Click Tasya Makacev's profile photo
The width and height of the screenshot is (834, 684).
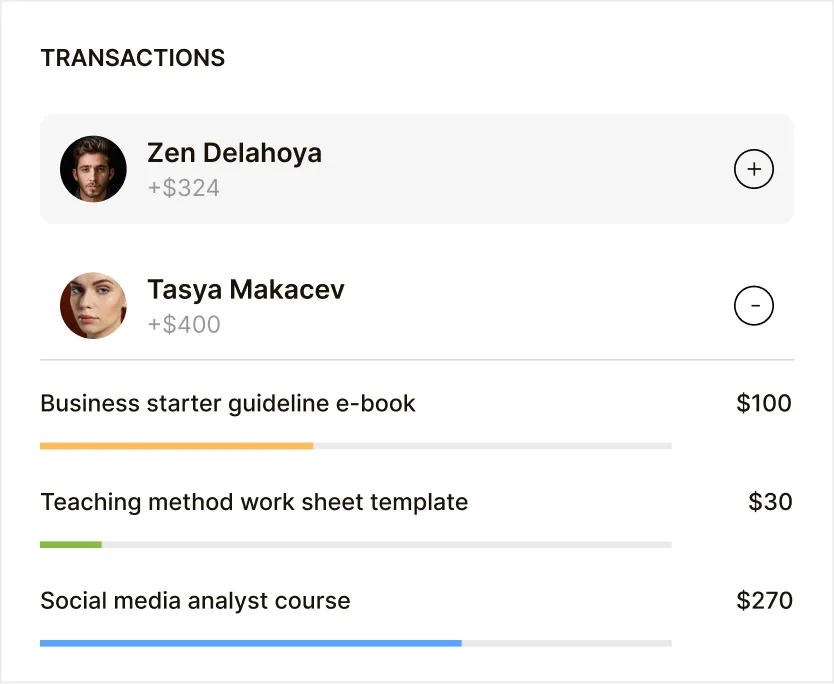[x=93, y=305]
